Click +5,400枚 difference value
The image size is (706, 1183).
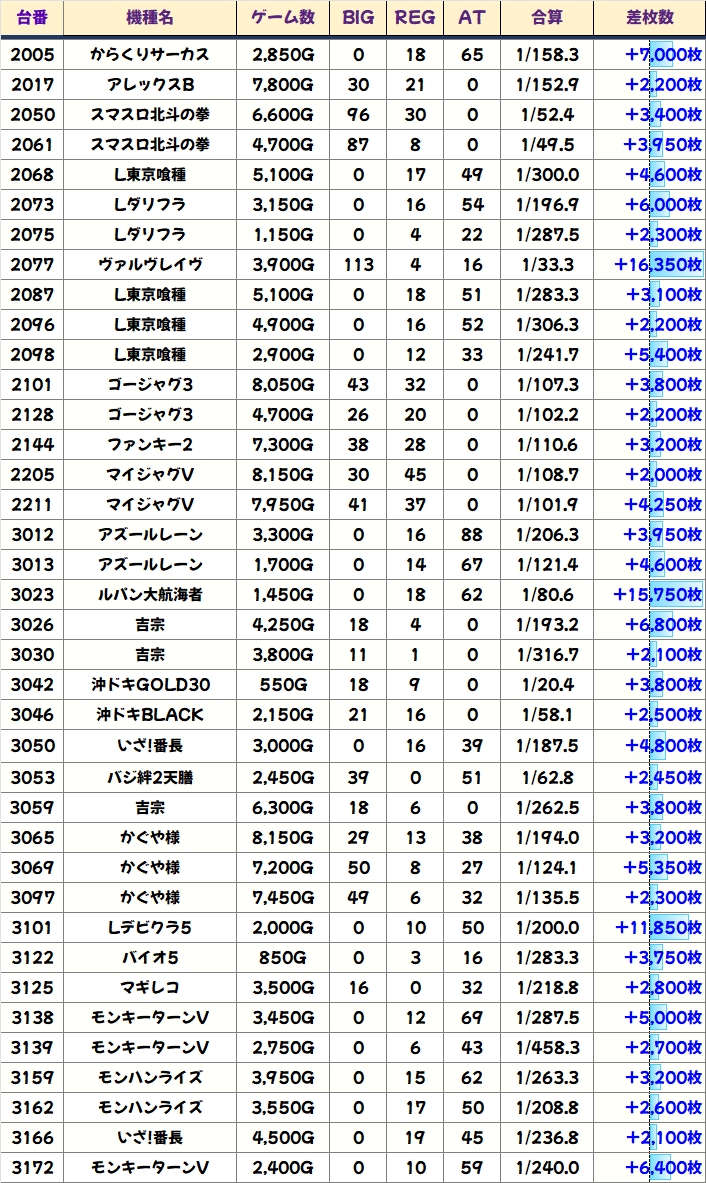[663, 355]
